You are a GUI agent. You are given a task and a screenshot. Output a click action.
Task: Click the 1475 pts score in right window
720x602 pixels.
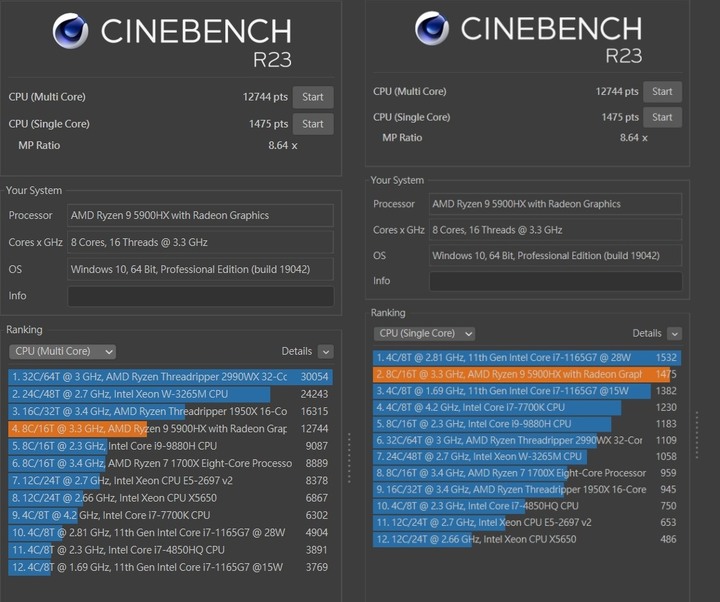tap(620, 117)
